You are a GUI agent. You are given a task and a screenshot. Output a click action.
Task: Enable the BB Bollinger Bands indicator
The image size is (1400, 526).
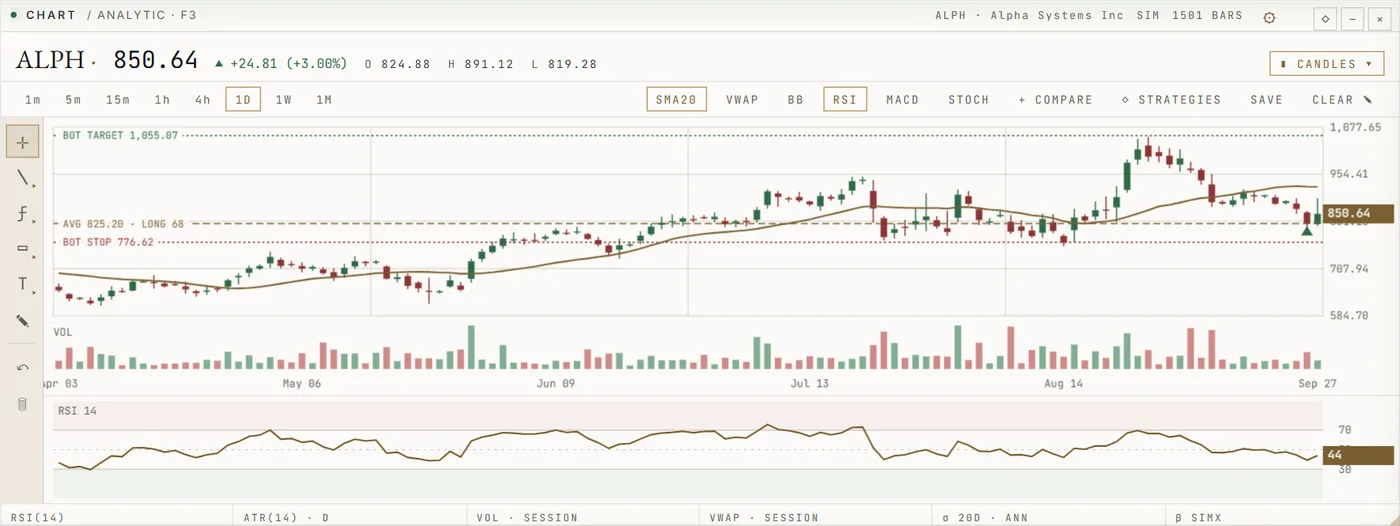click(795, 100)
